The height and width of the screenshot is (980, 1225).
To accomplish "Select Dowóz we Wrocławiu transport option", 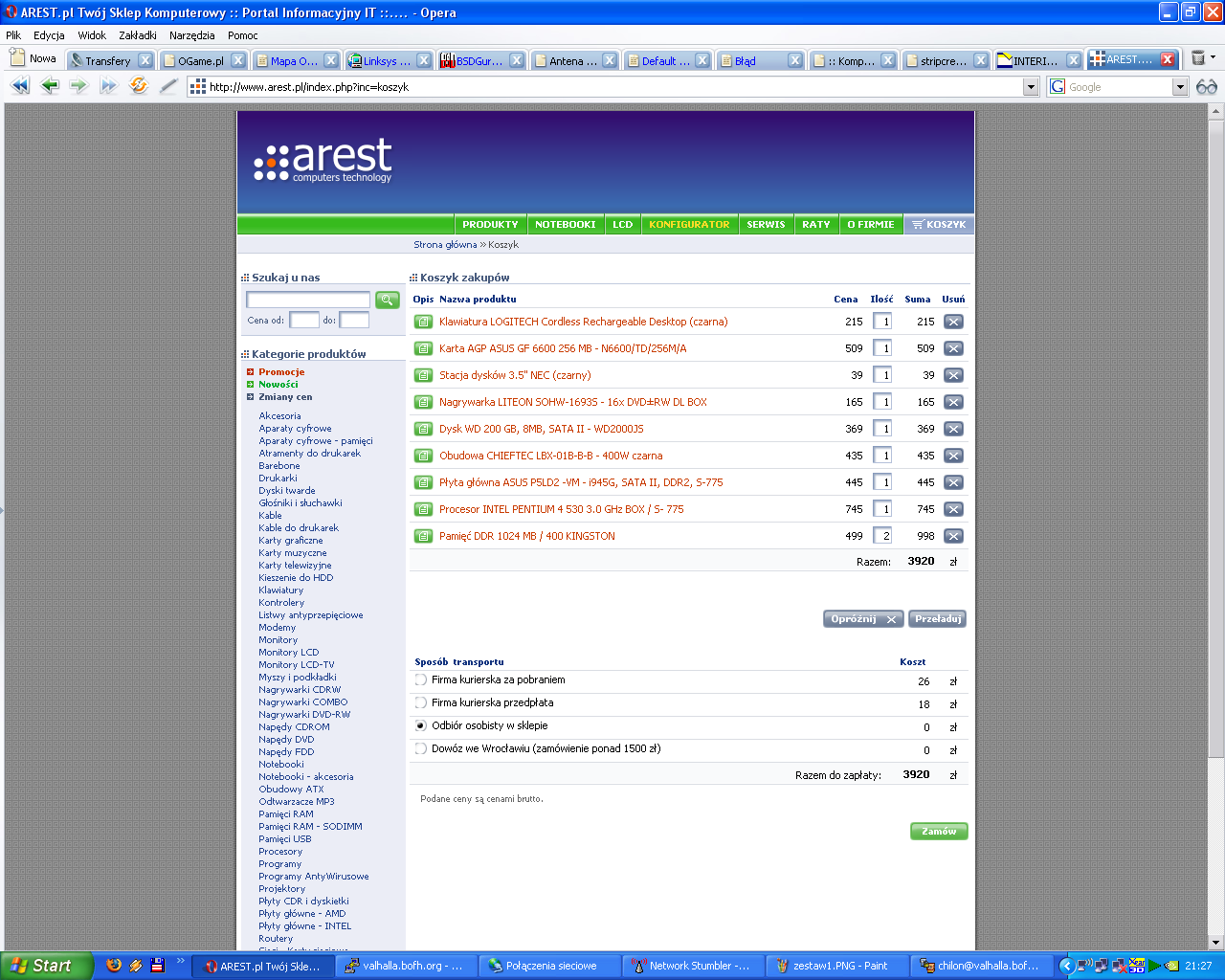I will click(x=421, y=749).
